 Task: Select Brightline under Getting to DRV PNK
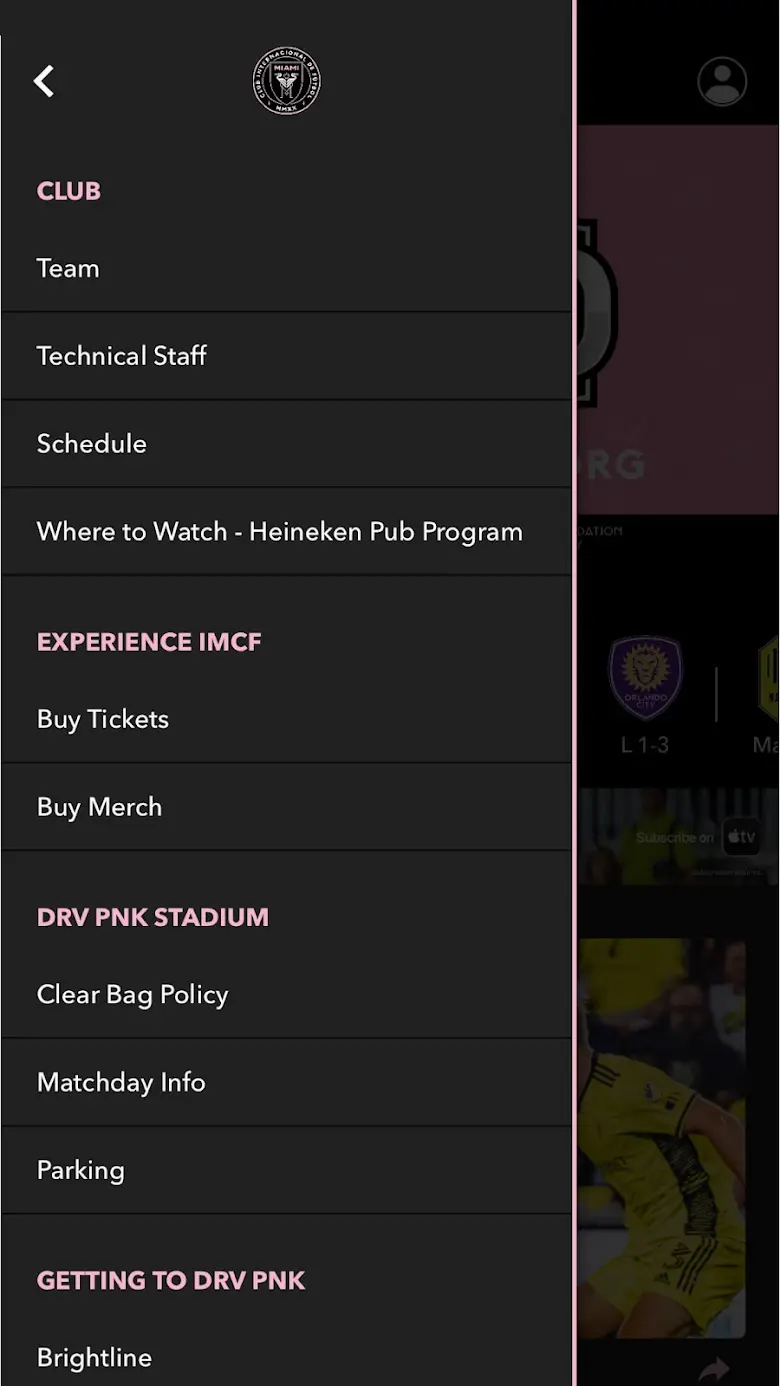click(x=286, y=1358)
